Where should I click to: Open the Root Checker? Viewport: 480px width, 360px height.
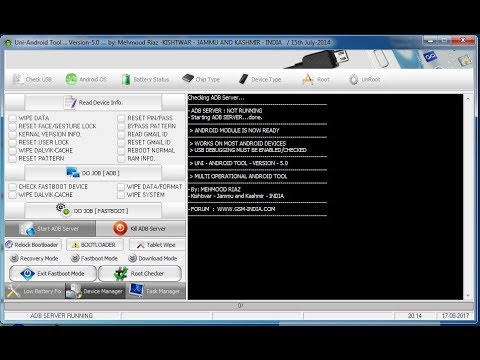(140, 274)
